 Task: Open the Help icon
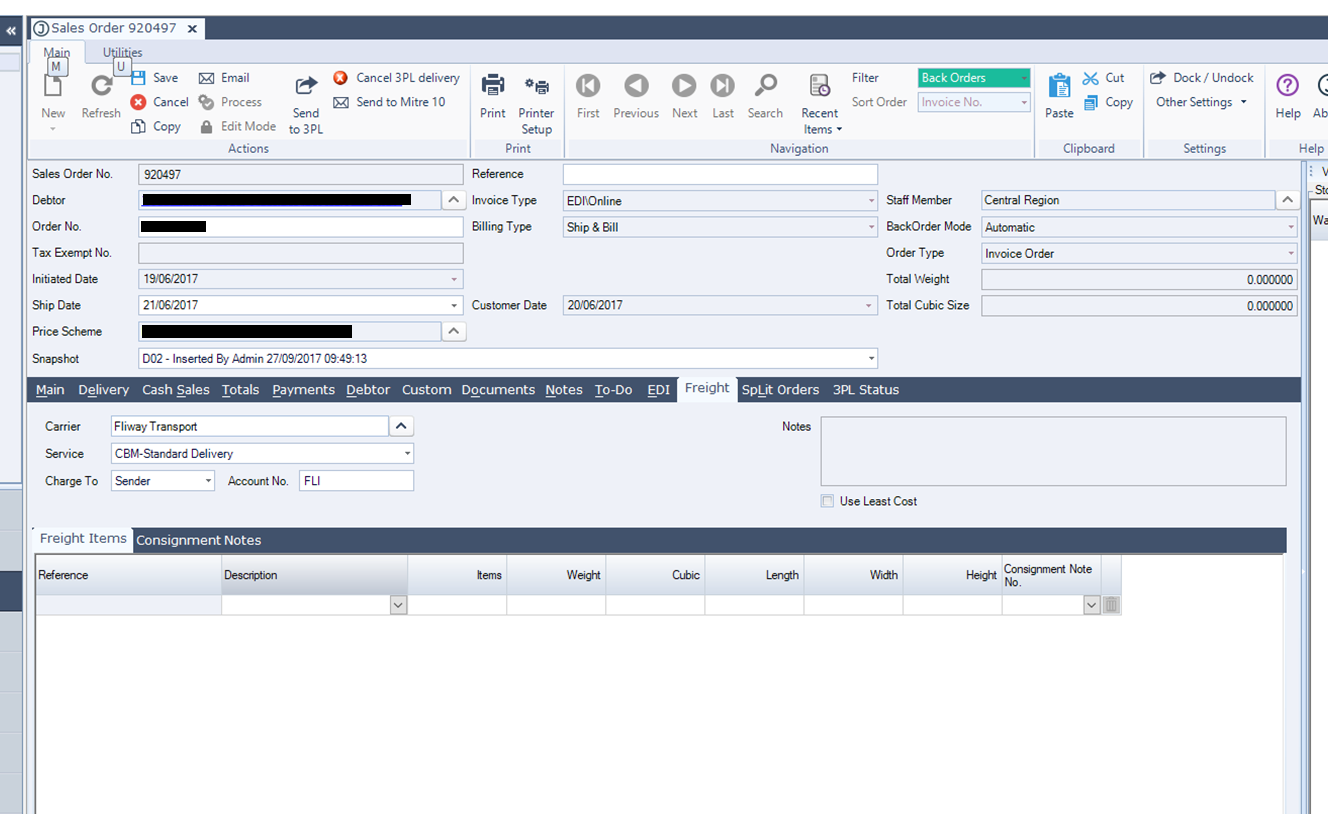[x=1287, y=86]
